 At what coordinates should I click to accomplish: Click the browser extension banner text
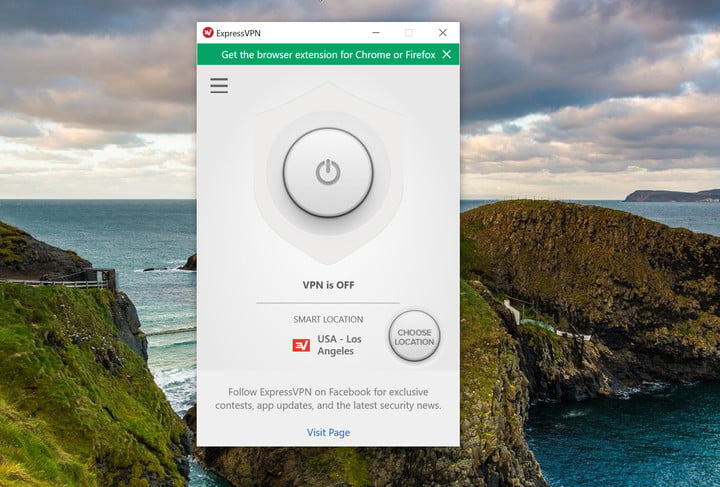(328, 55)
